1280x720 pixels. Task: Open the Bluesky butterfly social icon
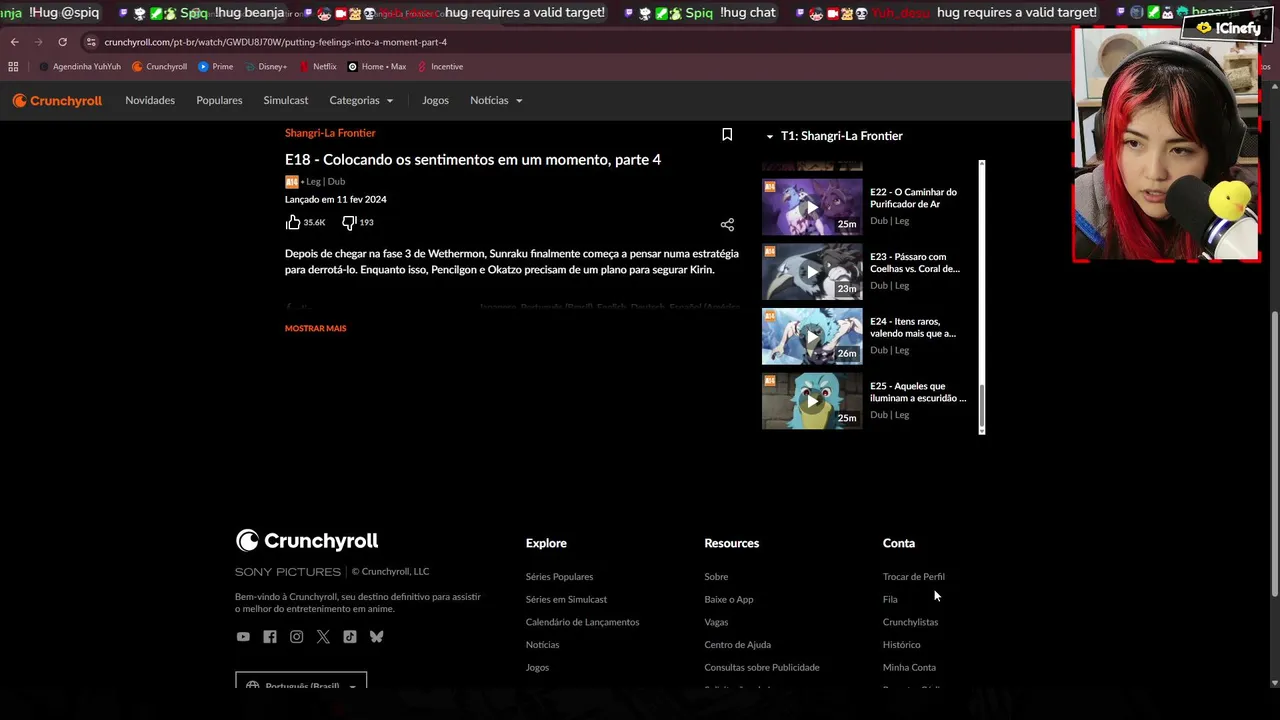tap(376, 637)
